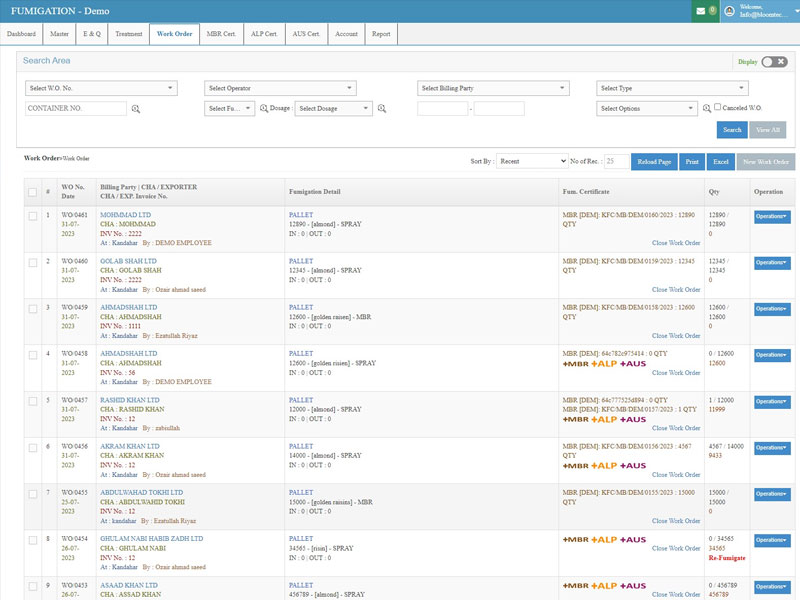Image resolution: width=800 pixels, height=600 pixels.
Task: Switch to the MBR Cert. tab
Action: point(224,33)
